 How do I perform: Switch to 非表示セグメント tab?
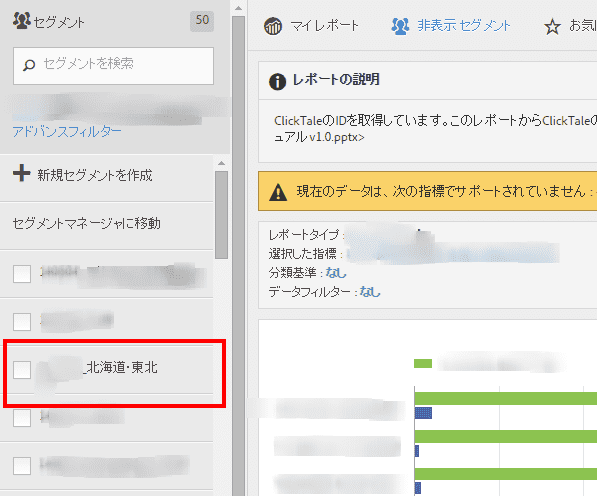coord(451,26)
